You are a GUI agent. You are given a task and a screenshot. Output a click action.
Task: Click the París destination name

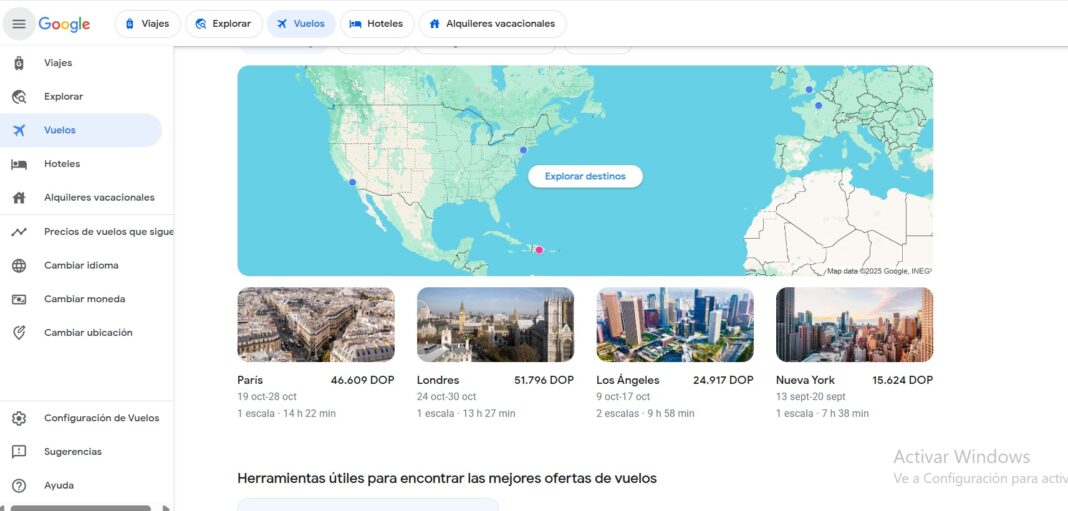[x=250, y=380]
